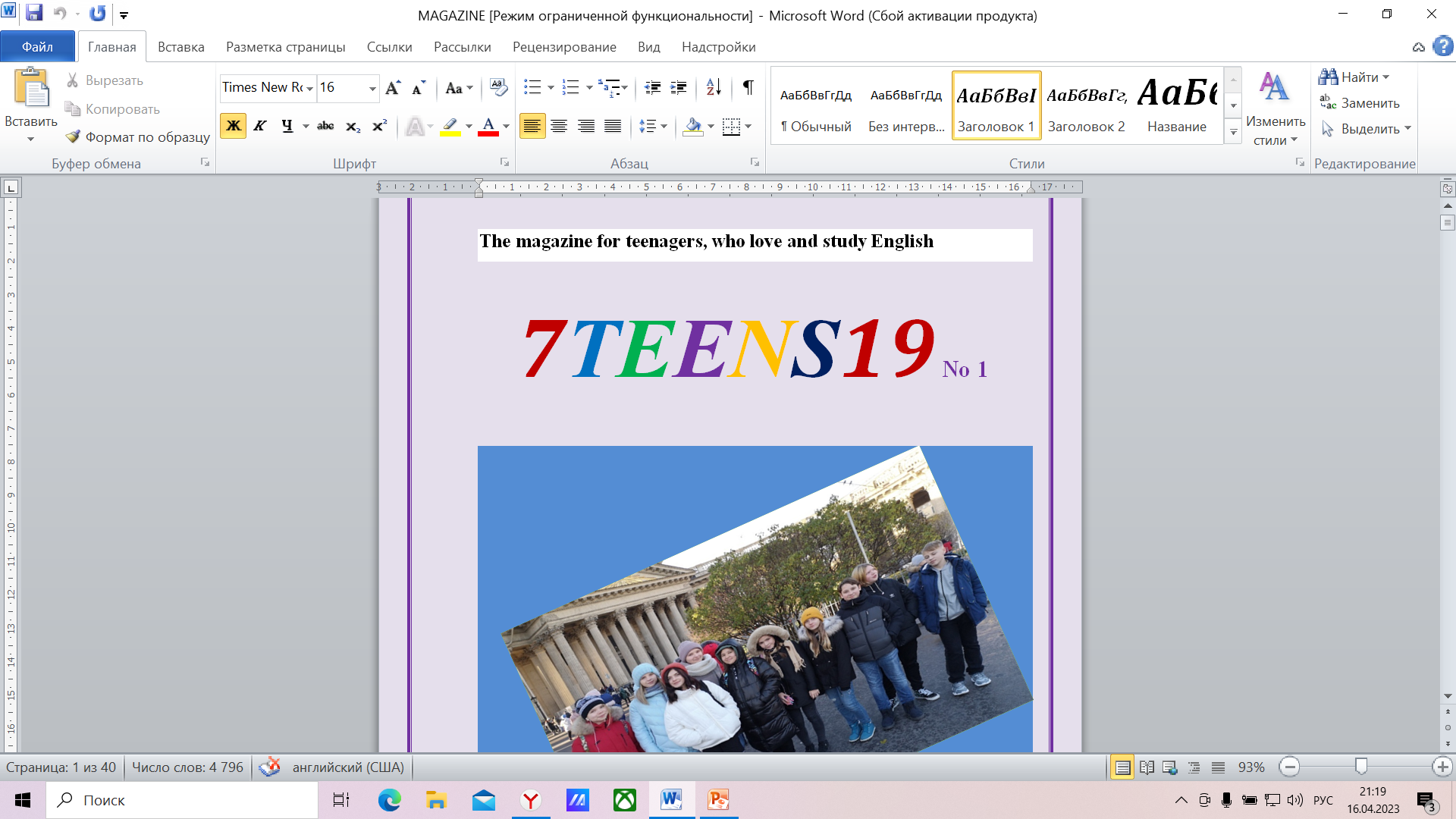
Task: Click the zoom slider handle
Action: (x=1361, y=767)
